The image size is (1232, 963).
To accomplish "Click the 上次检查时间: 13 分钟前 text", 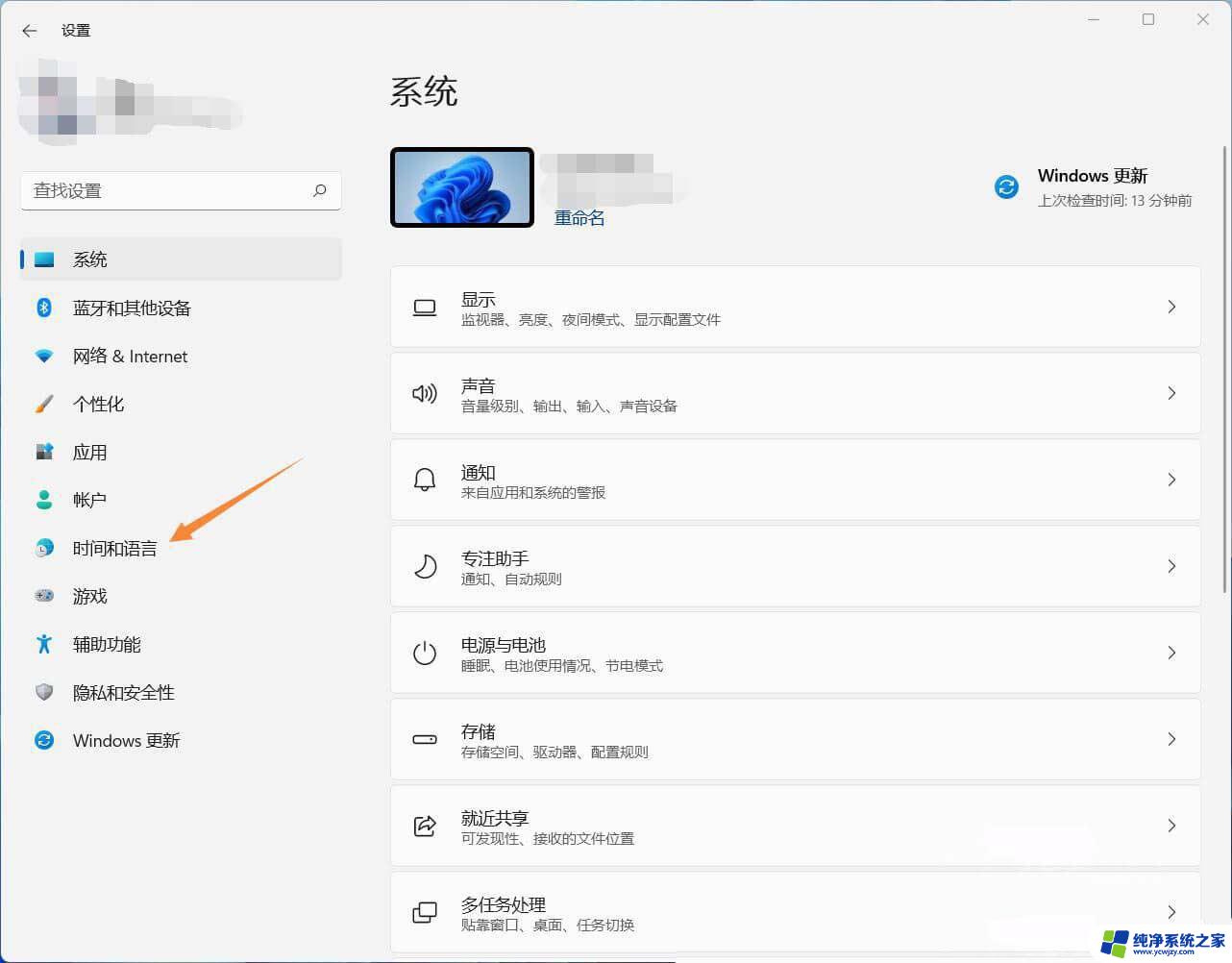I will coord(1115,201).
